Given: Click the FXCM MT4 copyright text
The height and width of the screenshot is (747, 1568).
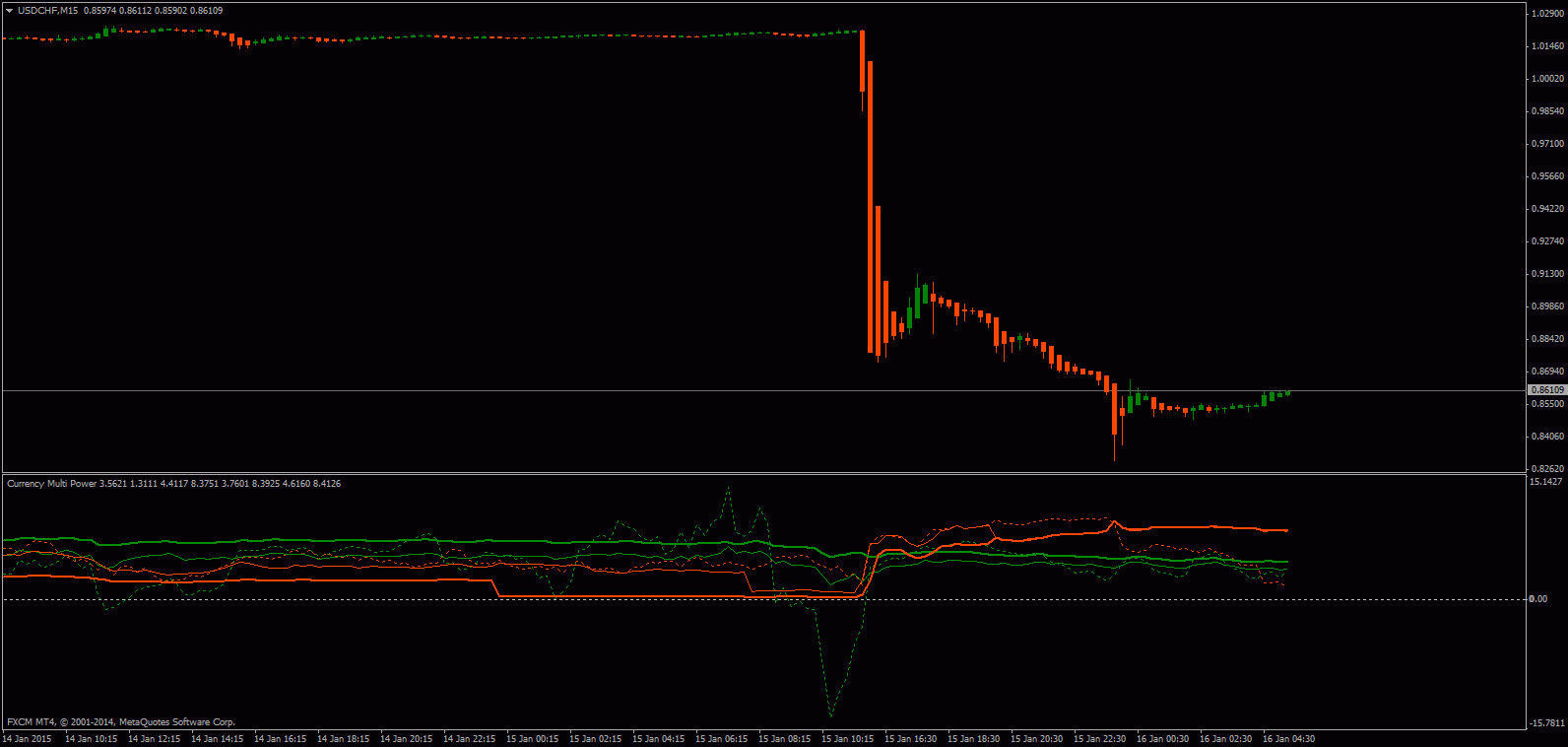Looking at the screenshot, I should click(x=121, y=722).
